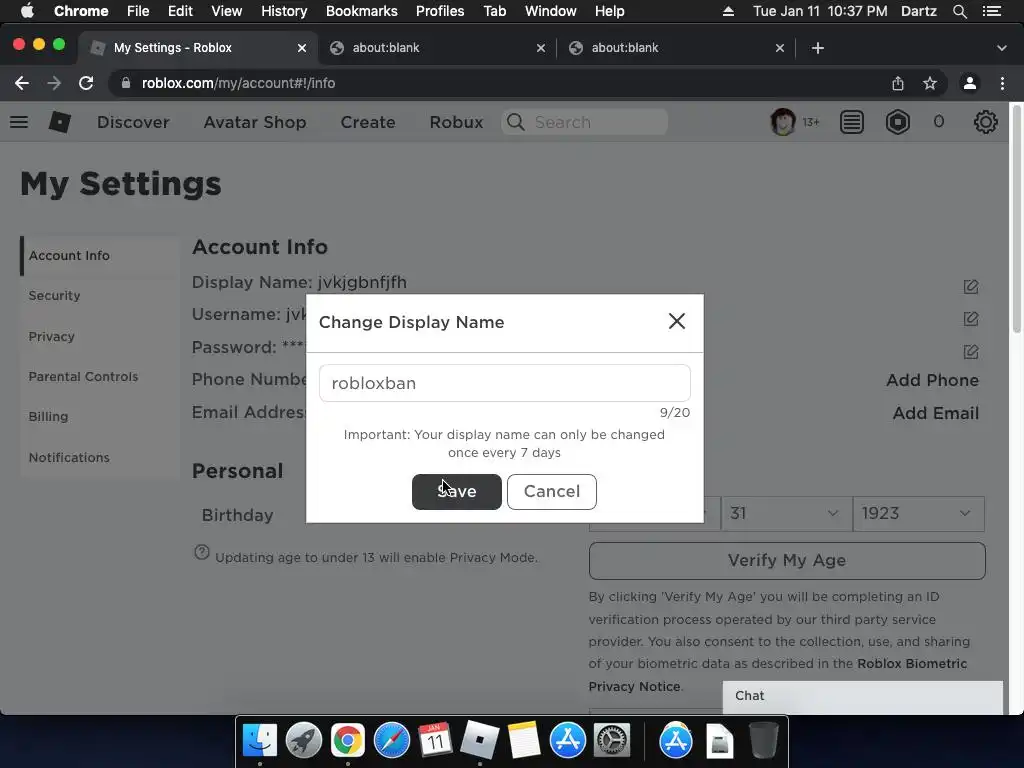Image resolution: width=1024 pixels, height=768 pixels.
Task: Open the Roblox notifications stream icon
Action: point(852,122)
